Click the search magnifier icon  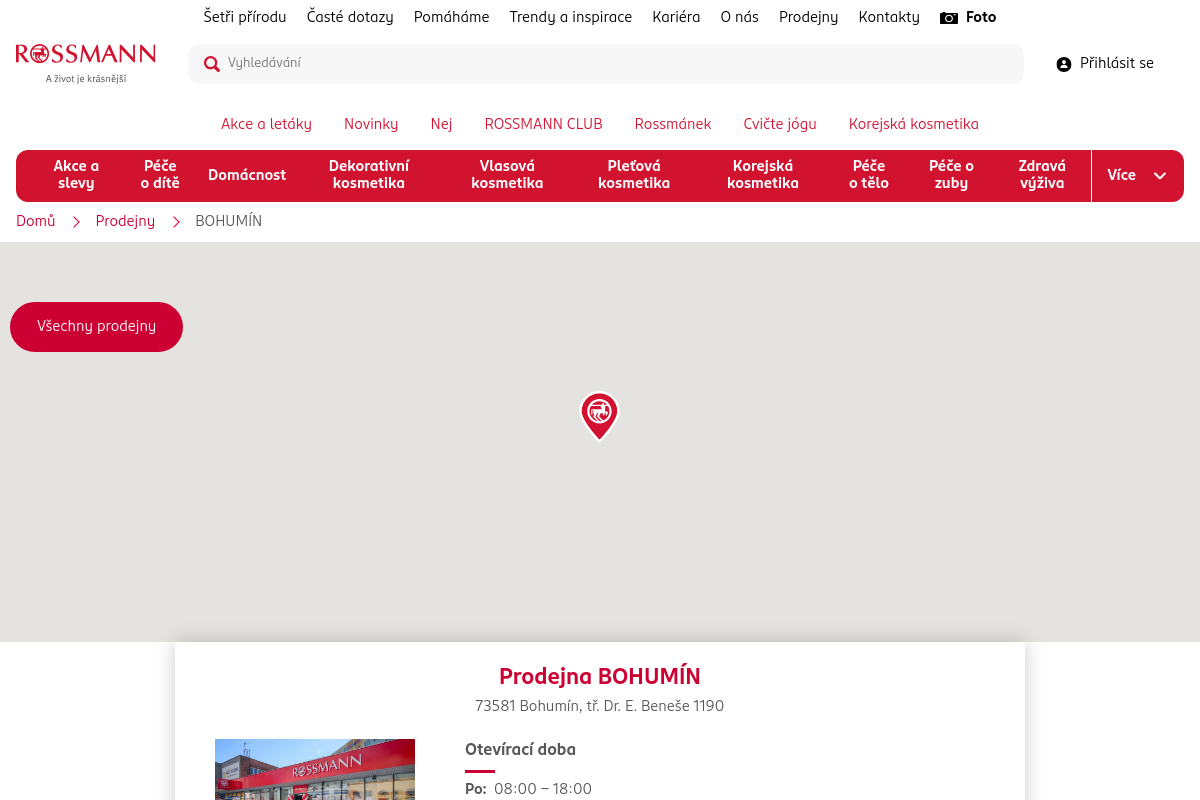click(x=212, y=64)
